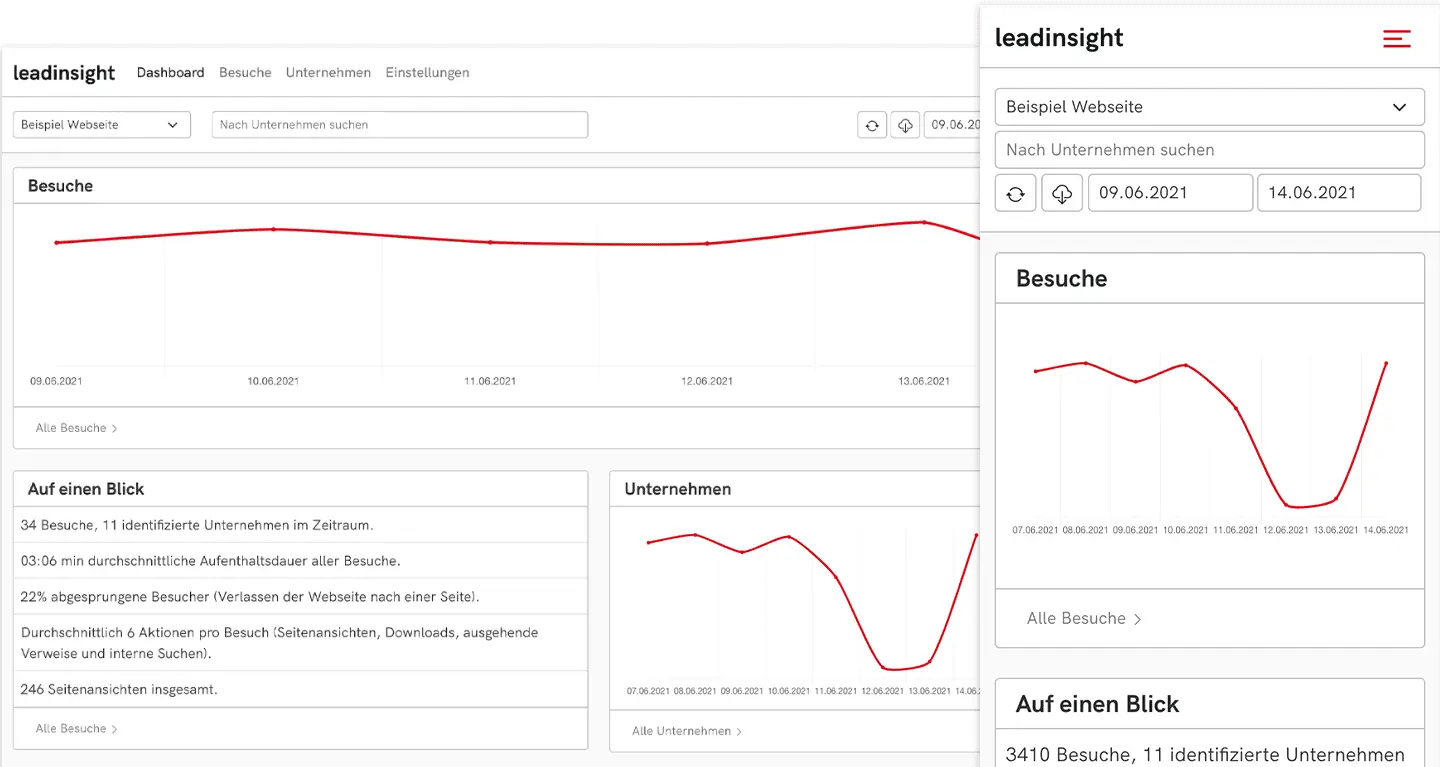Viewport: 1440px width, 767px height.
Task: Open the red hamburger menu in the mobile view
Action: [1397, 39]
